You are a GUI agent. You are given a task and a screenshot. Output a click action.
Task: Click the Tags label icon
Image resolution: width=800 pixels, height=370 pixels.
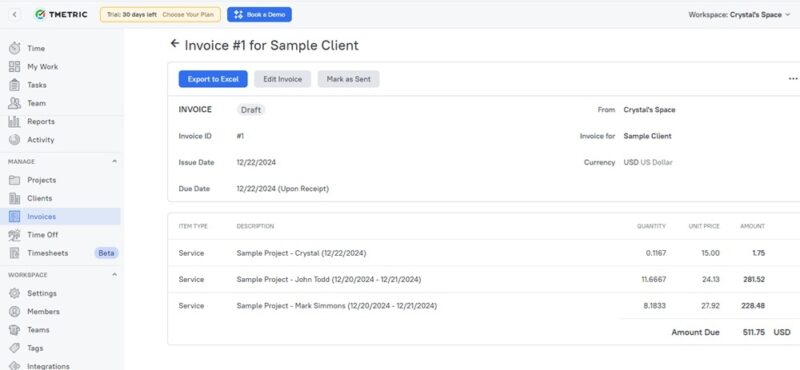point(14,348)
